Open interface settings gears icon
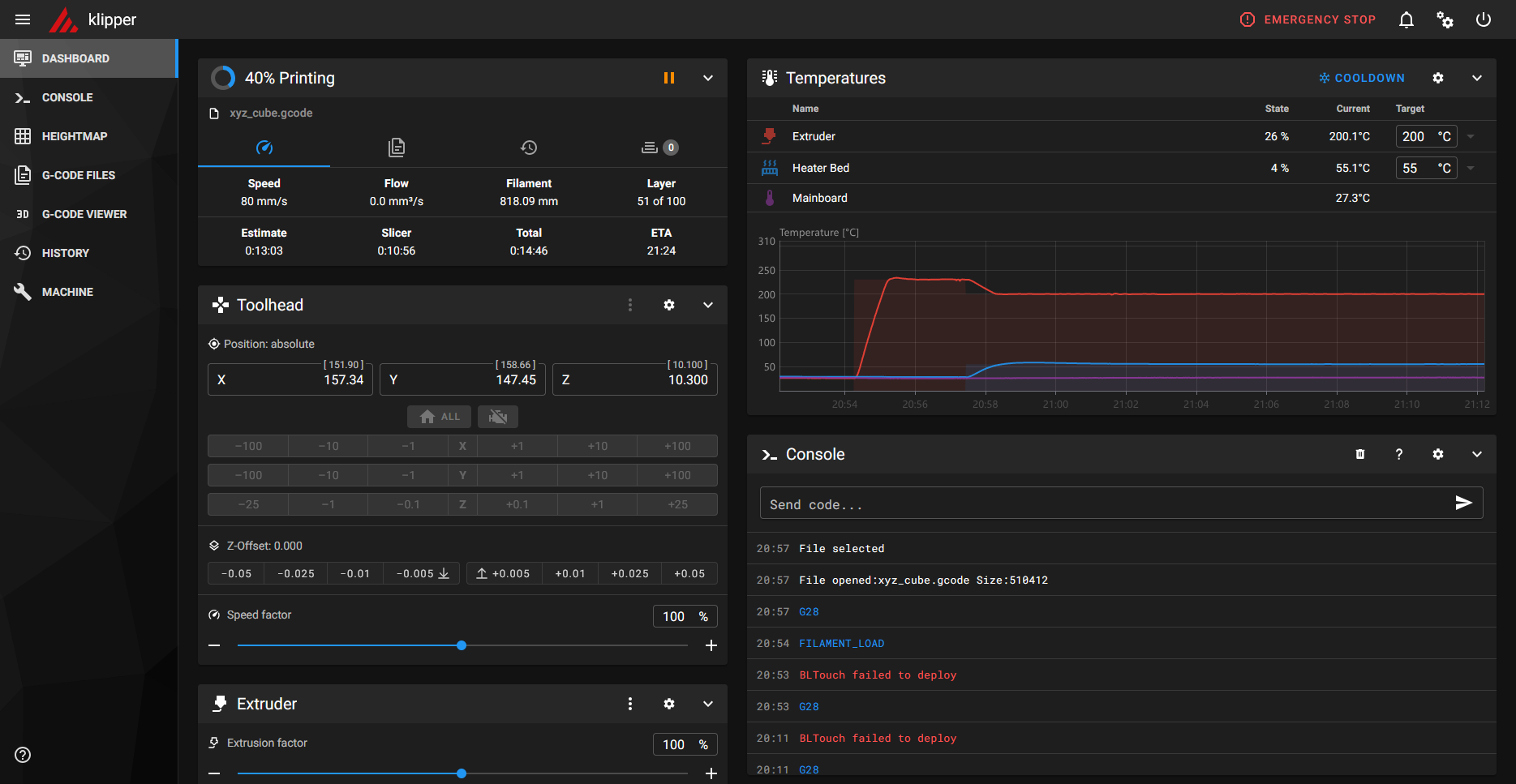The image size is (1516, 784). 1445,19
